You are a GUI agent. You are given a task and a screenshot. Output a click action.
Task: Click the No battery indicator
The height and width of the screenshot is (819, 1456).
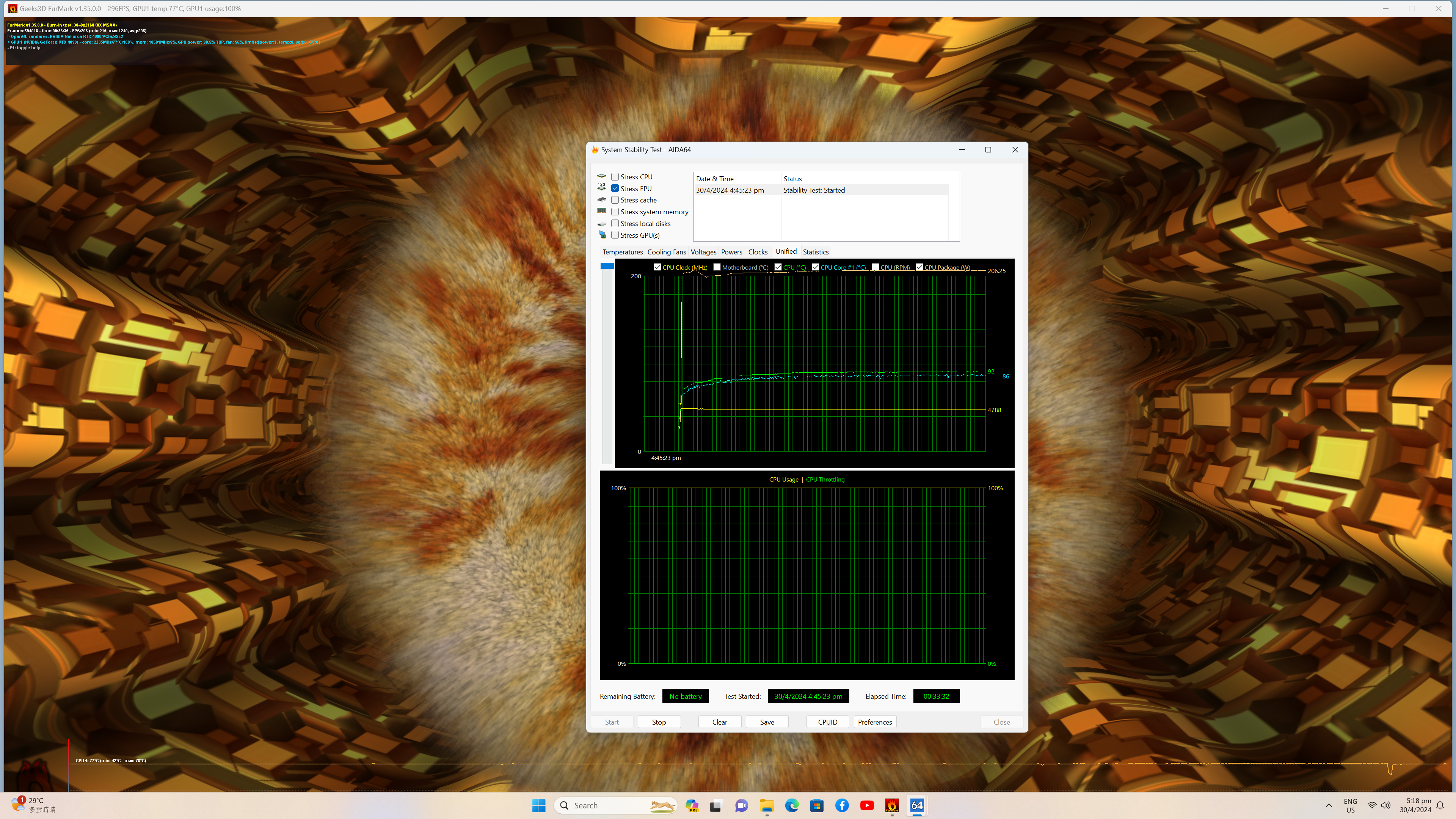tap(685, 697)
